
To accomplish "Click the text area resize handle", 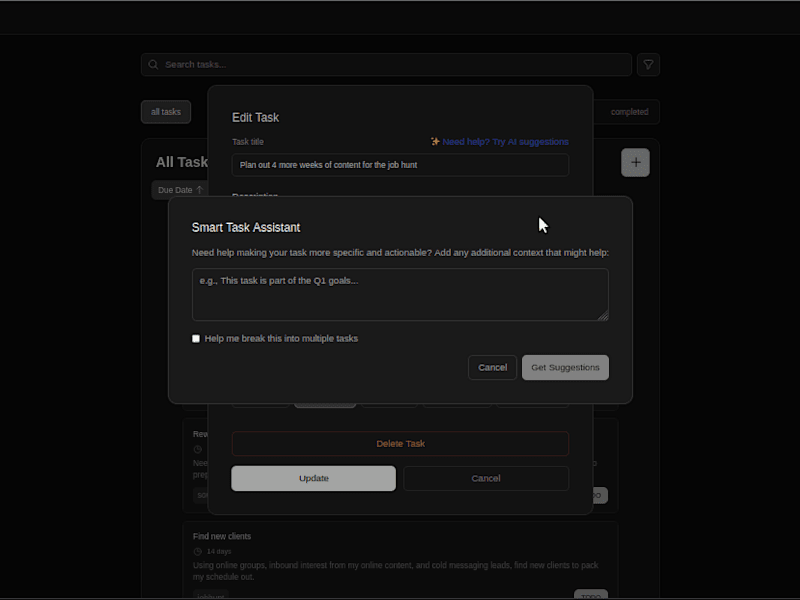I will (603, 315).
